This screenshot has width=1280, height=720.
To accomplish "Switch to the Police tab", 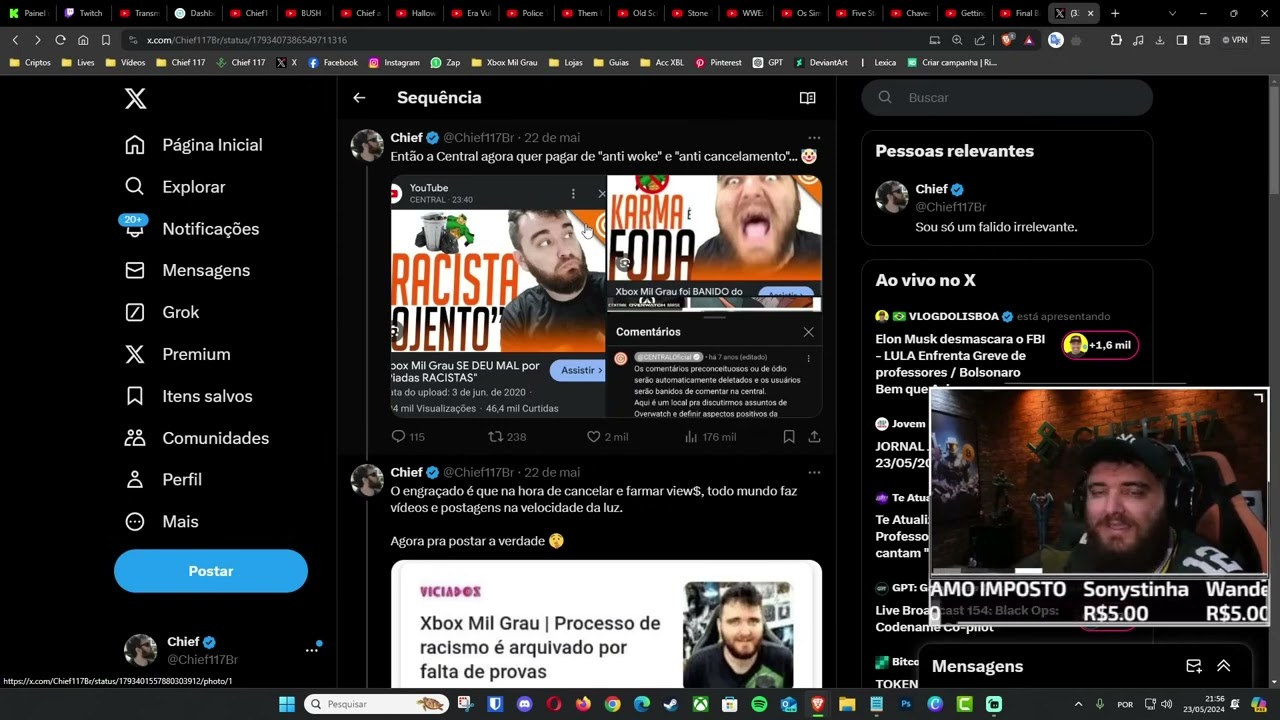I will tap(525, 13).
